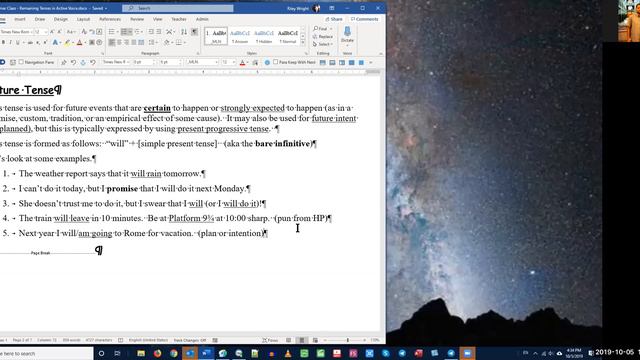Apply yellow text highlight color
This screenshot has width=640, height=360.
(68, 42)
